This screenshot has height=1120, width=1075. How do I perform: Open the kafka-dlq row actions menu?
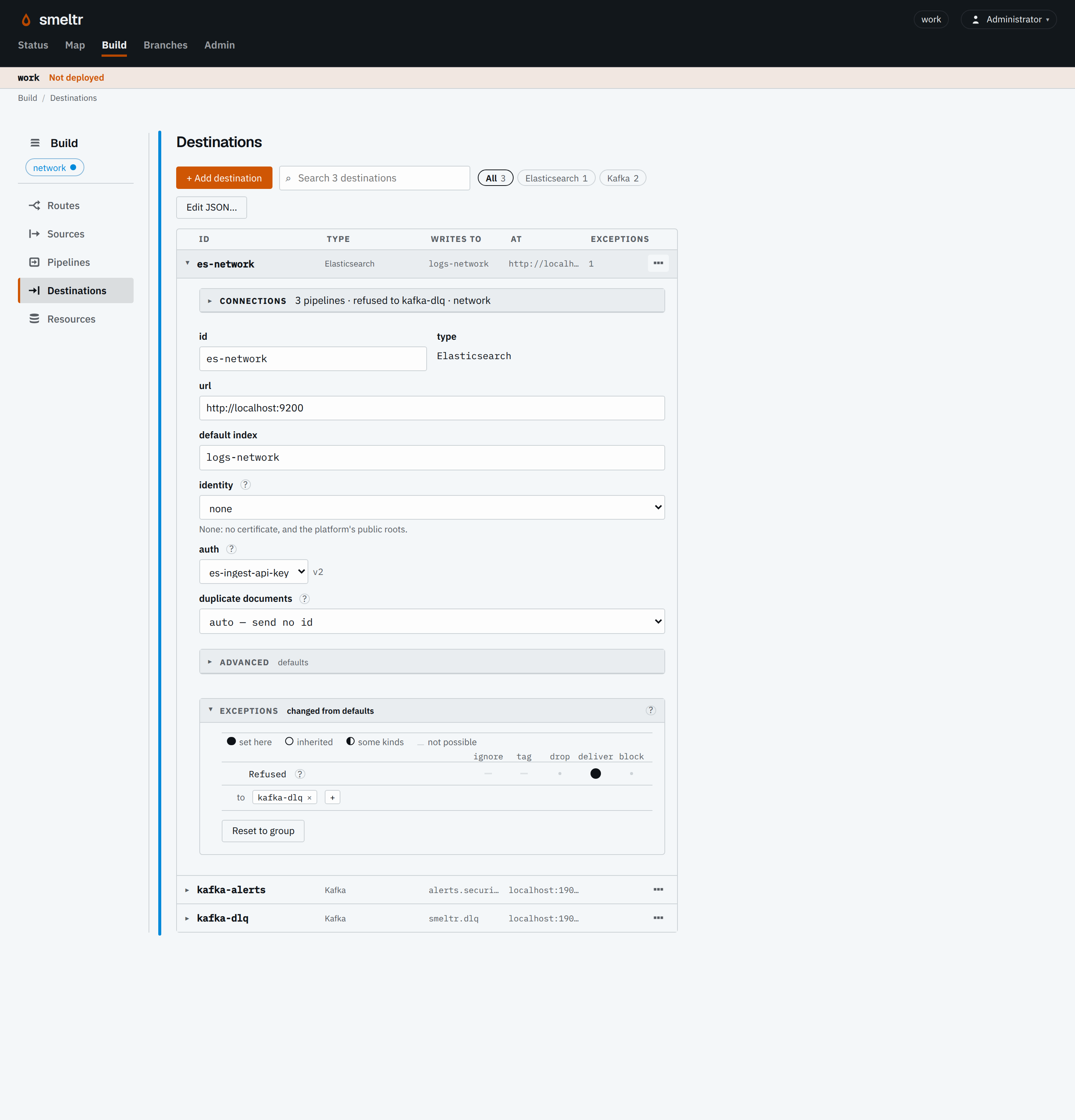[658, 918]
